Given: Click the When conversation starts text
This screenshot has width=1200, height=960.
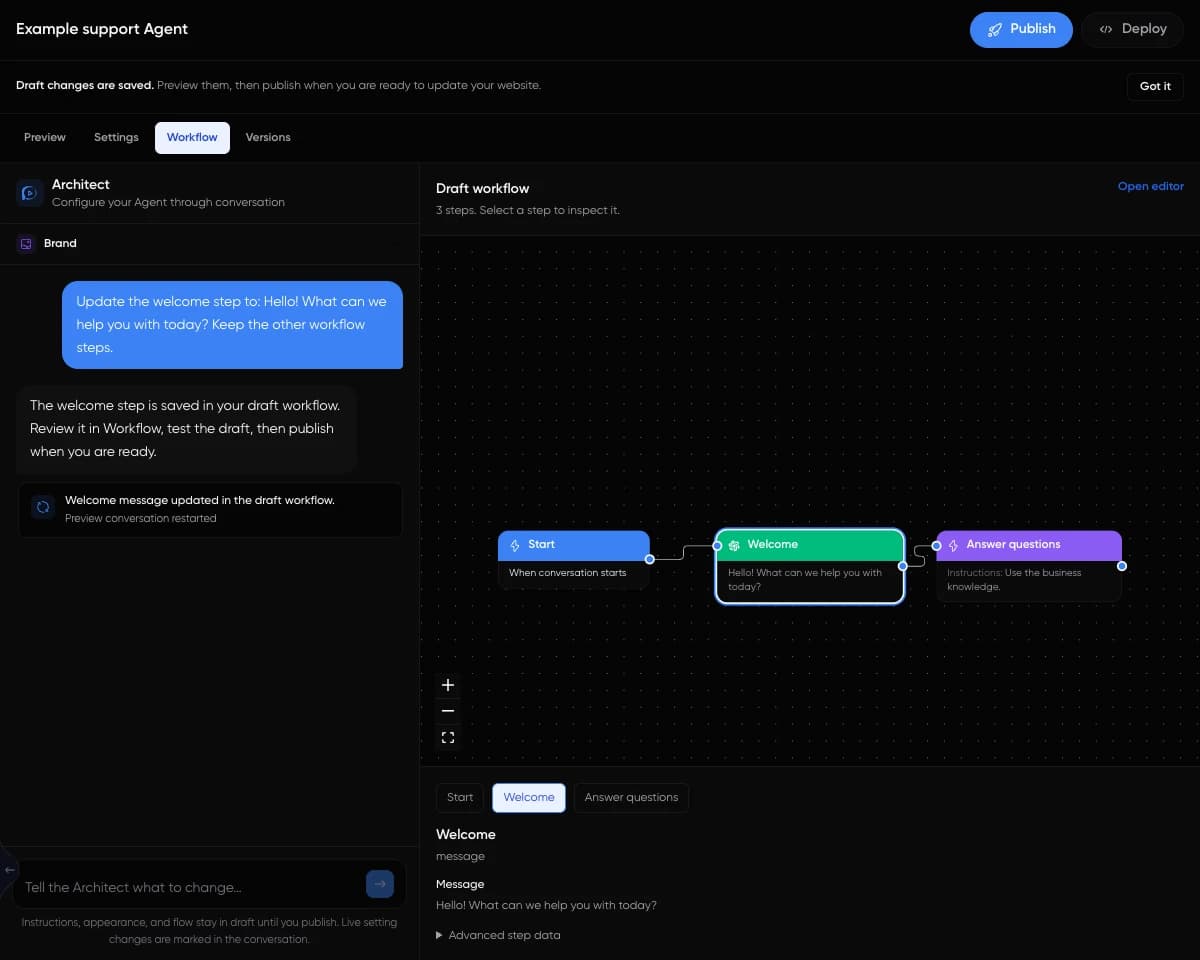Looking at the screenshot, I should (567, 573).
